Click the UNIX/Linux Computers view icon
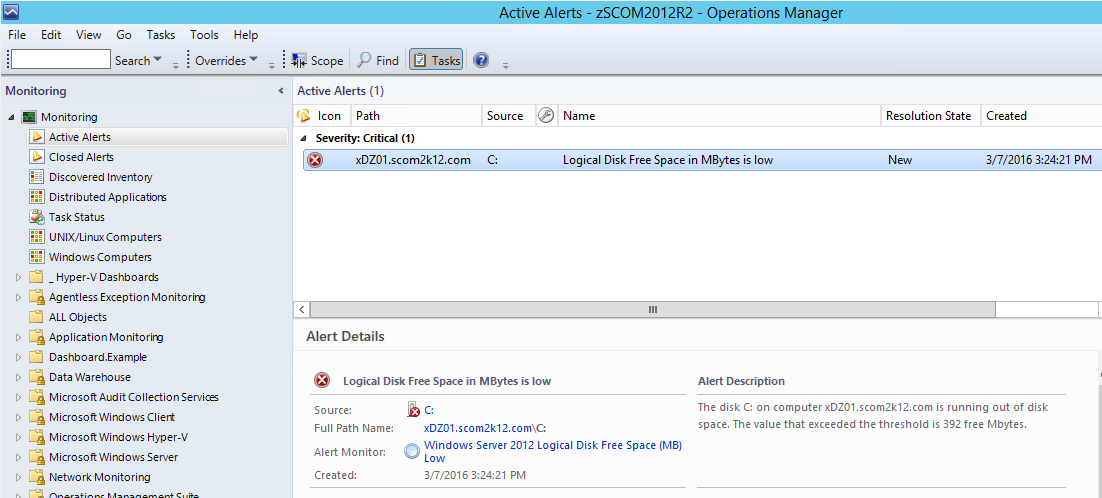Viewport: 1102px width, 498px height. (37, 237)
